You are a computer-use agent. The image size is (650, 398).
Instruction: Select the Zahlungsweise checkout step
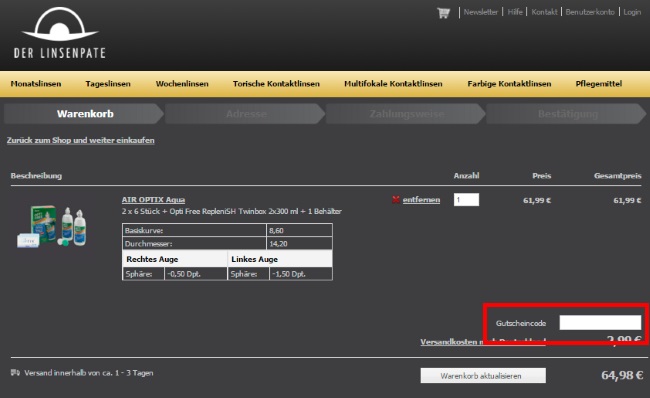pos(406,114)
